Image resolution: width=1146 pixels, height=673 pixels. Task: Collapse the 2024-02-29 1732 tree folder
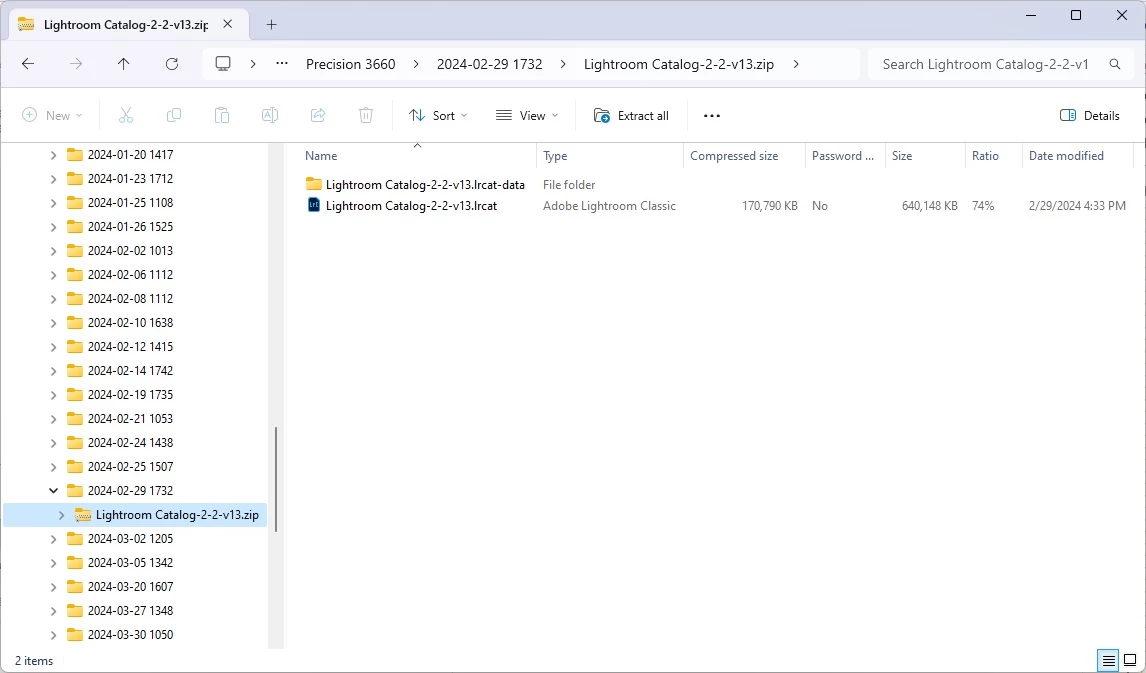pos(53,490)
